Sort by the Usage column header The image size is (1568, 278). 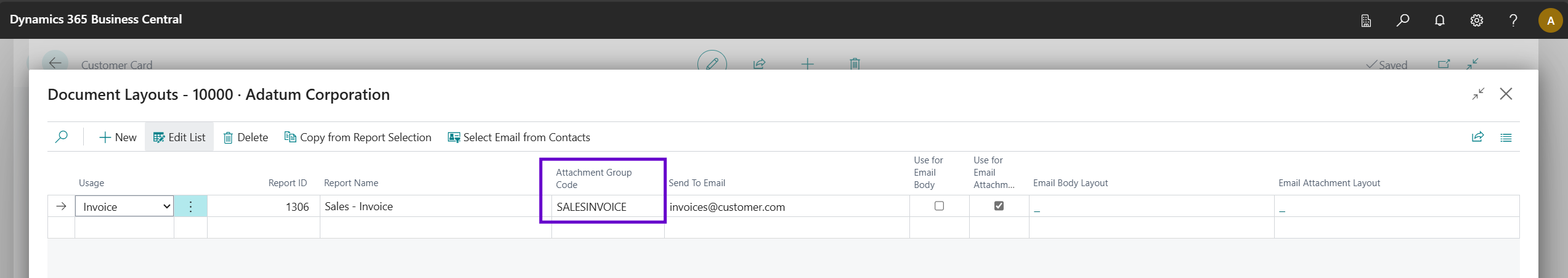[91, 183]
